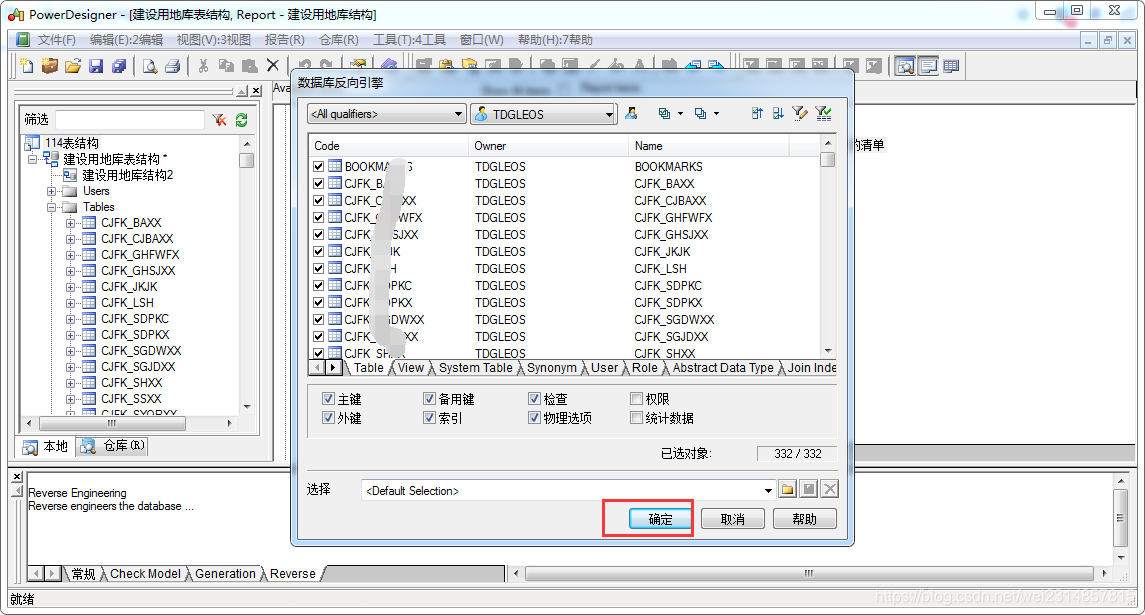Uncheck the 主键 checkbox
Screen dimensions: 1145x615
tap(329, 399)
